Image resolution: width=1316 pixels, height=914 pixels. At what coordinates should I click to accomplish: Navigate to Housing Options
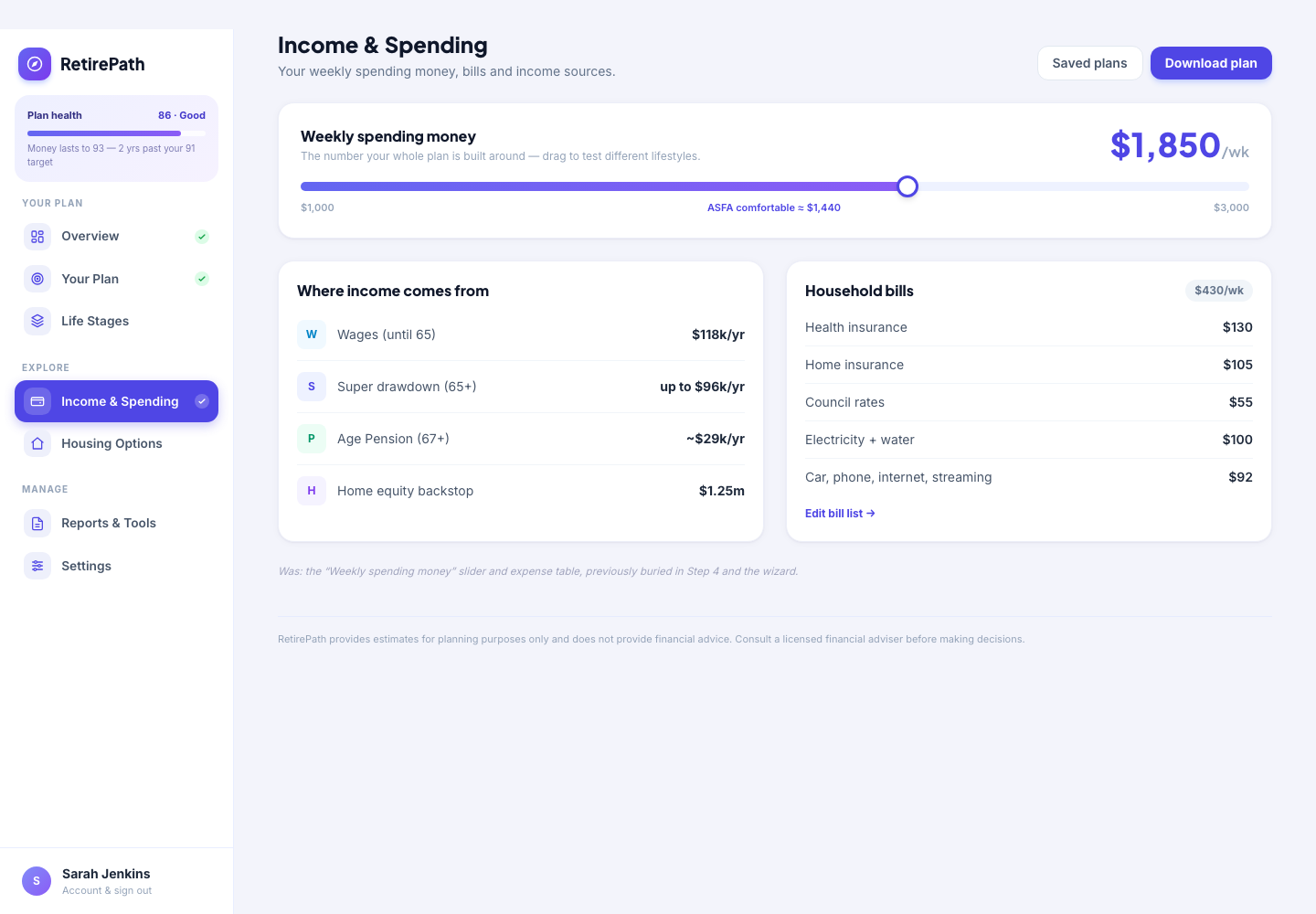pos(116,443)
